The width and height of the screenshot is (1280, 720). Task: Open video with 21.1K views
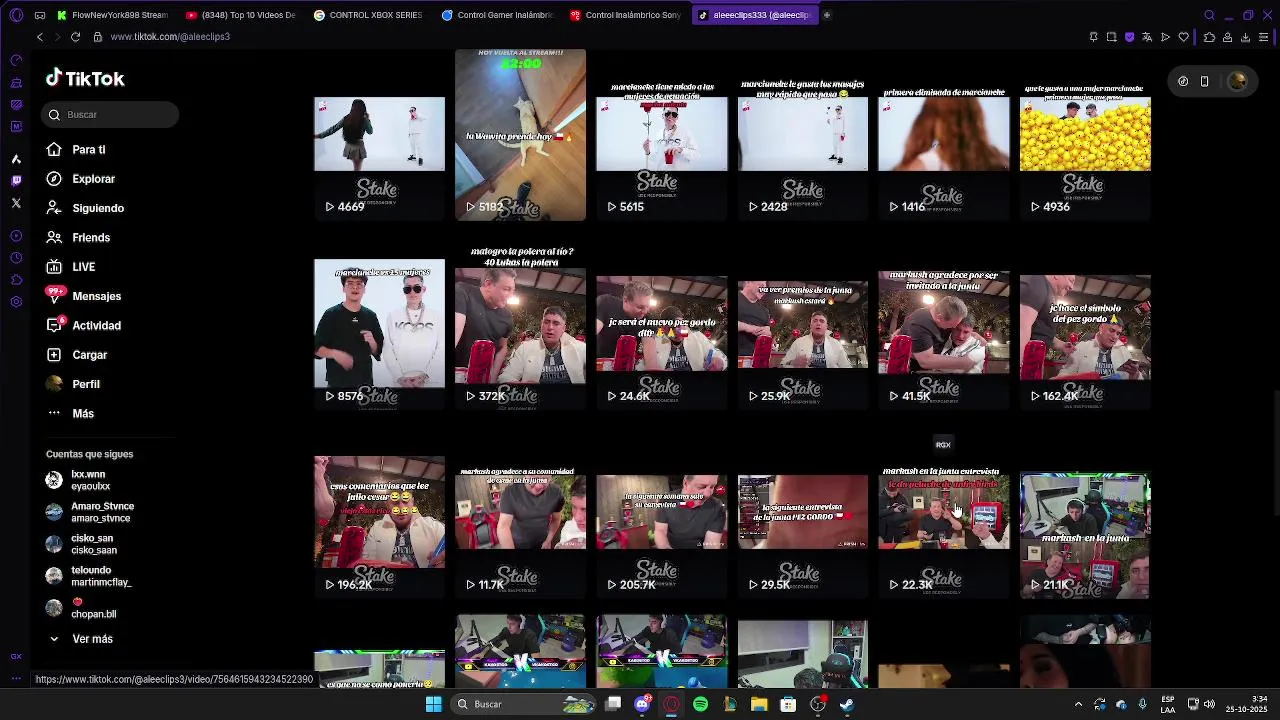[x=1085, y=513]
